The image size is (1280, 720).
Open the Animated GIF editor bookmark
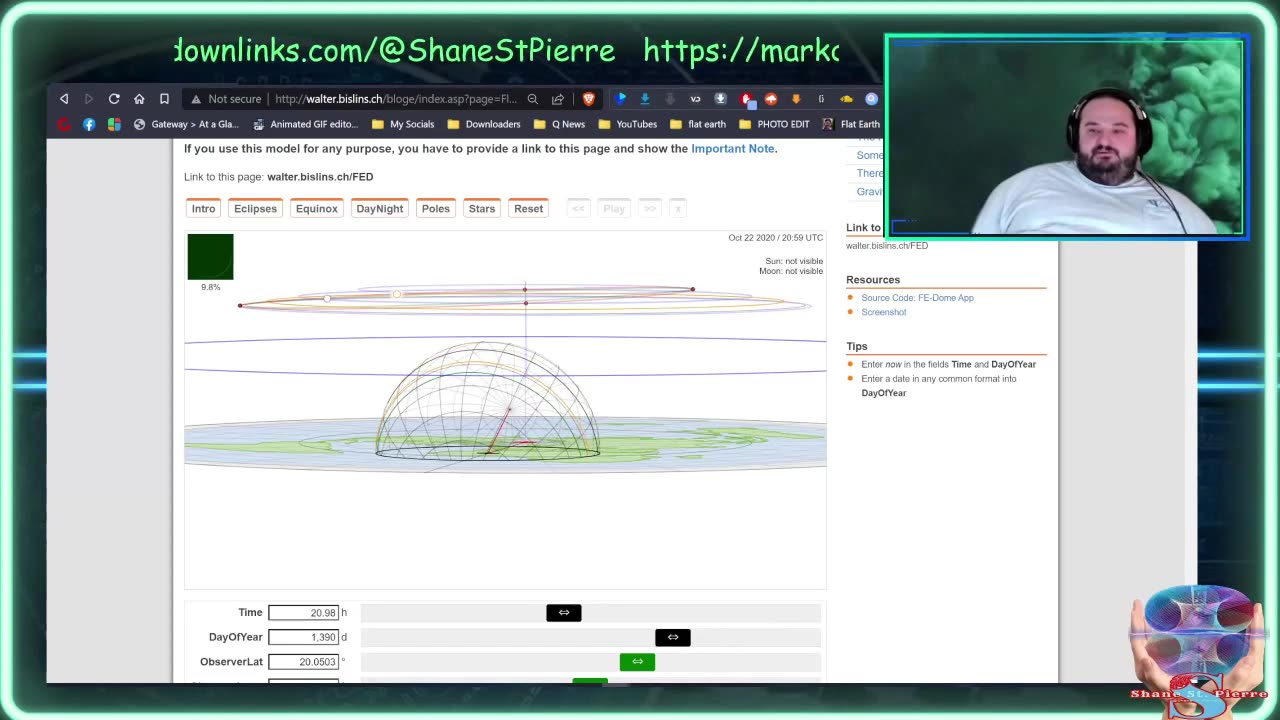point(305,124)
